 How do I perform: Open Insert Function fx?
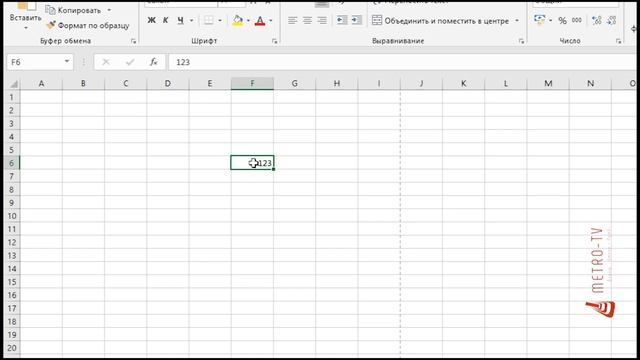coord(153,62)
